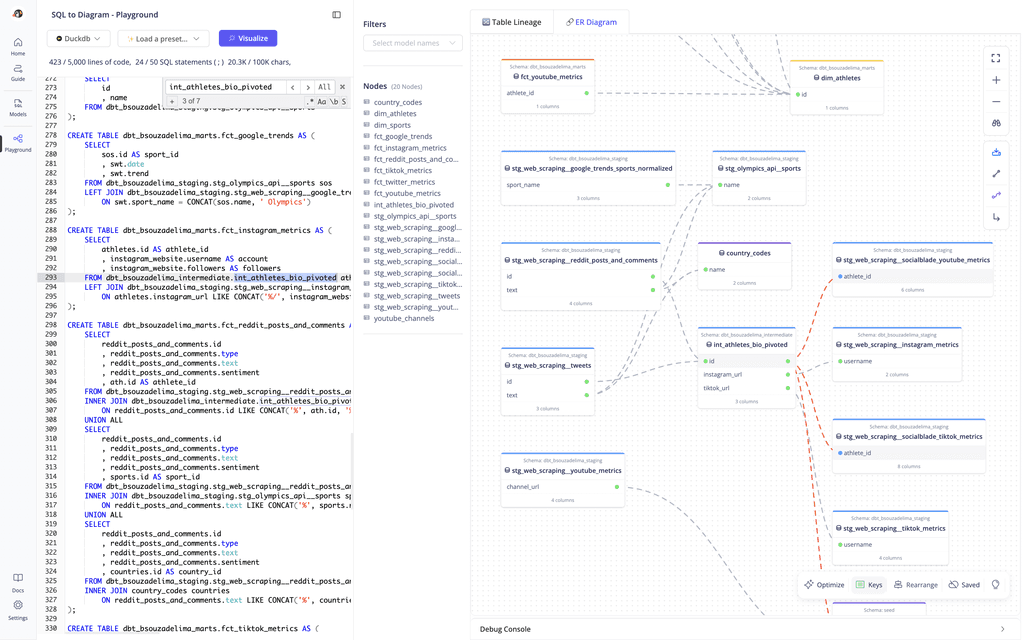Open the Models section from the sidebar

click(x=17, y=107)
